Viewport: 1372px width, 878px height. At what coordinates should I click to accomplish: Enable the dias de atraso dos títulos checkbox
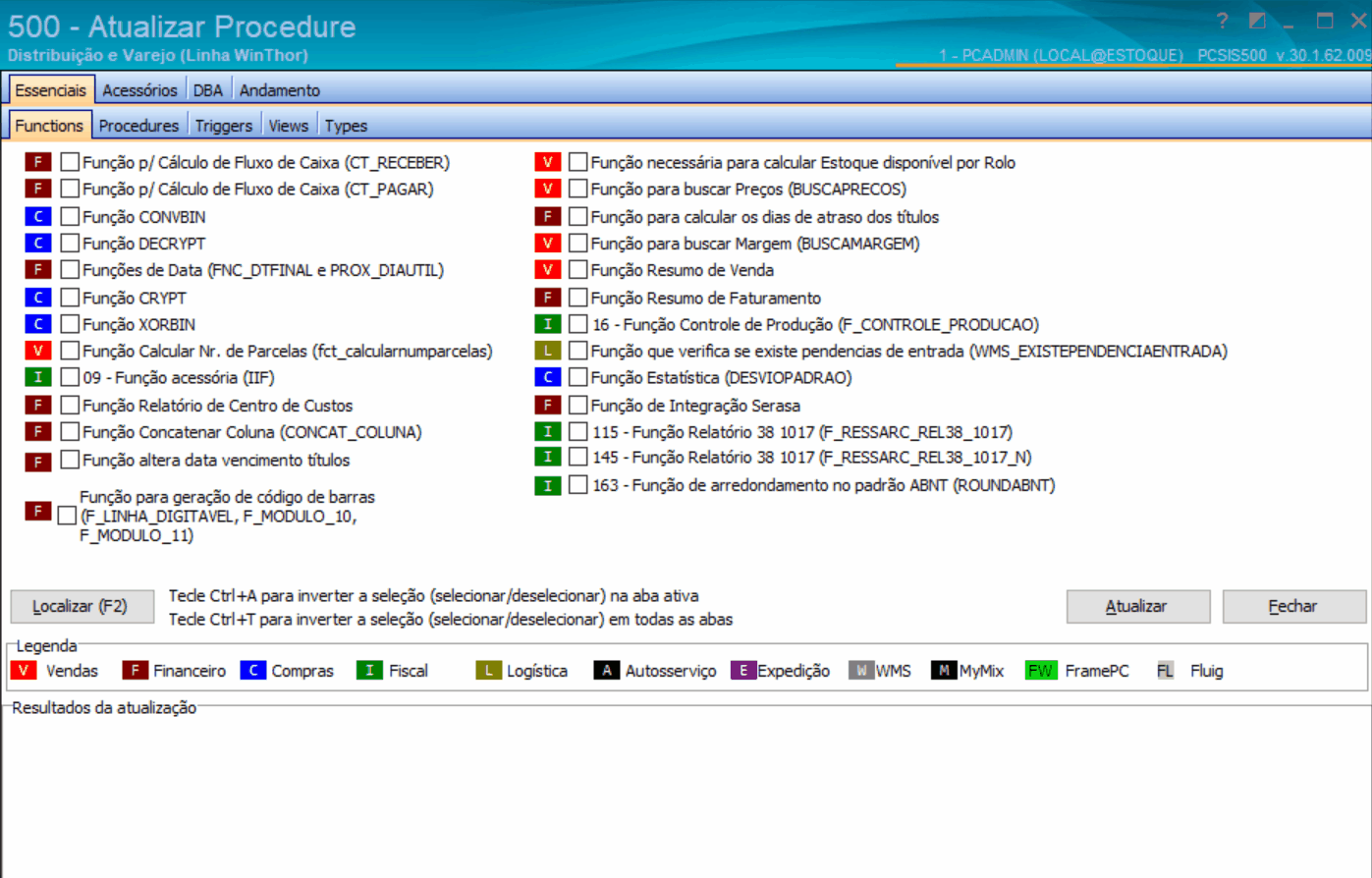click(578, 216)
